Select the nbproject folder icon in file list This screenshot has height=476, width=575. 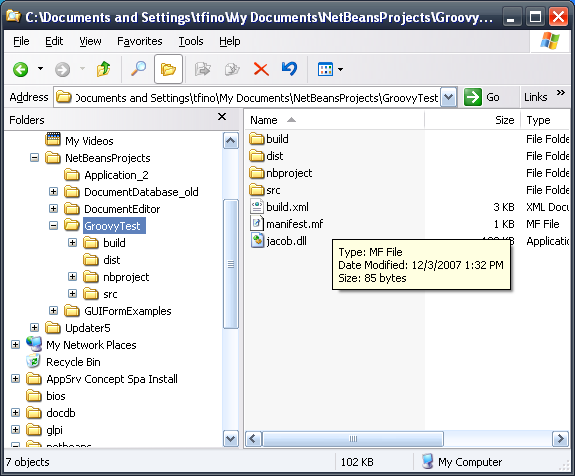coord(256,173)
